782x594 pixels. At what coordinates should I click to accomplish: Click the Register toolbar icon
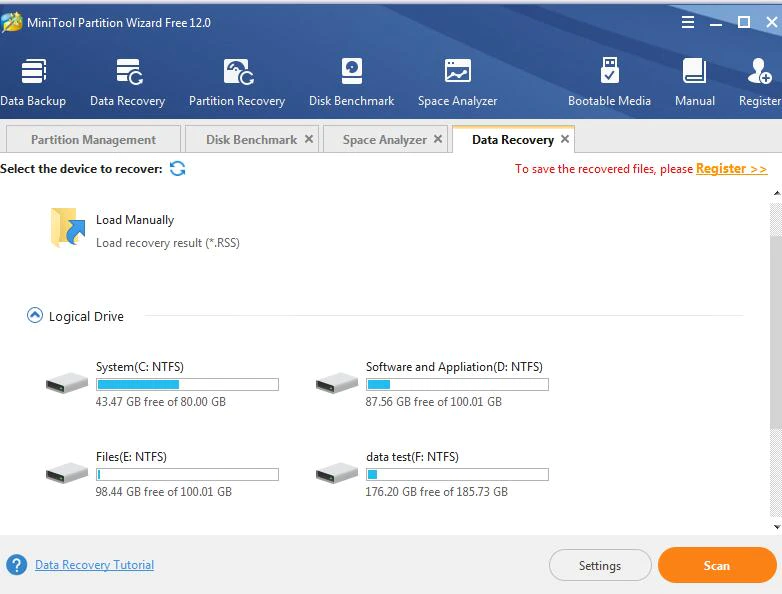point(760,83)
